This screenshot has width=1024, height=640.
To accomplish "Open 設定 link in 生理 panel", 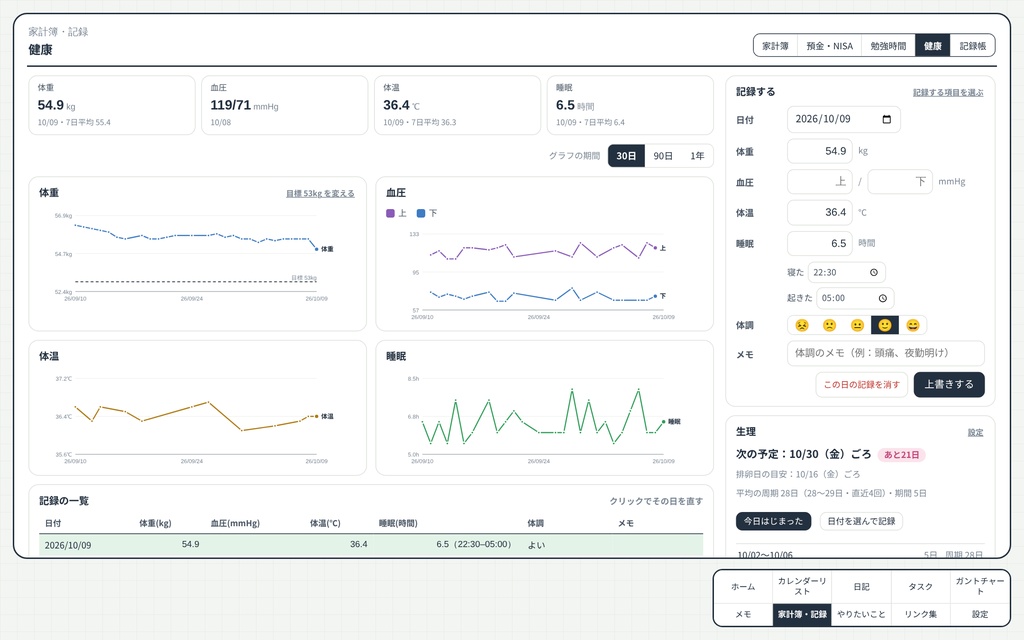I will [976, 432].
